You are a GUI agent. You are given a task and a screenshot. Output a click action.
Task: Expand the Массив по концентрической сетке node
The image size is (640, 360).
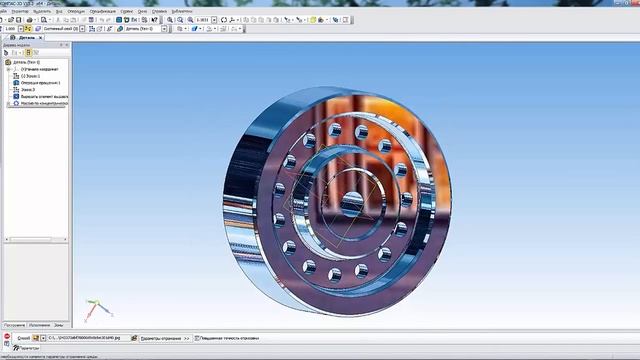click(x=9, y=104)
